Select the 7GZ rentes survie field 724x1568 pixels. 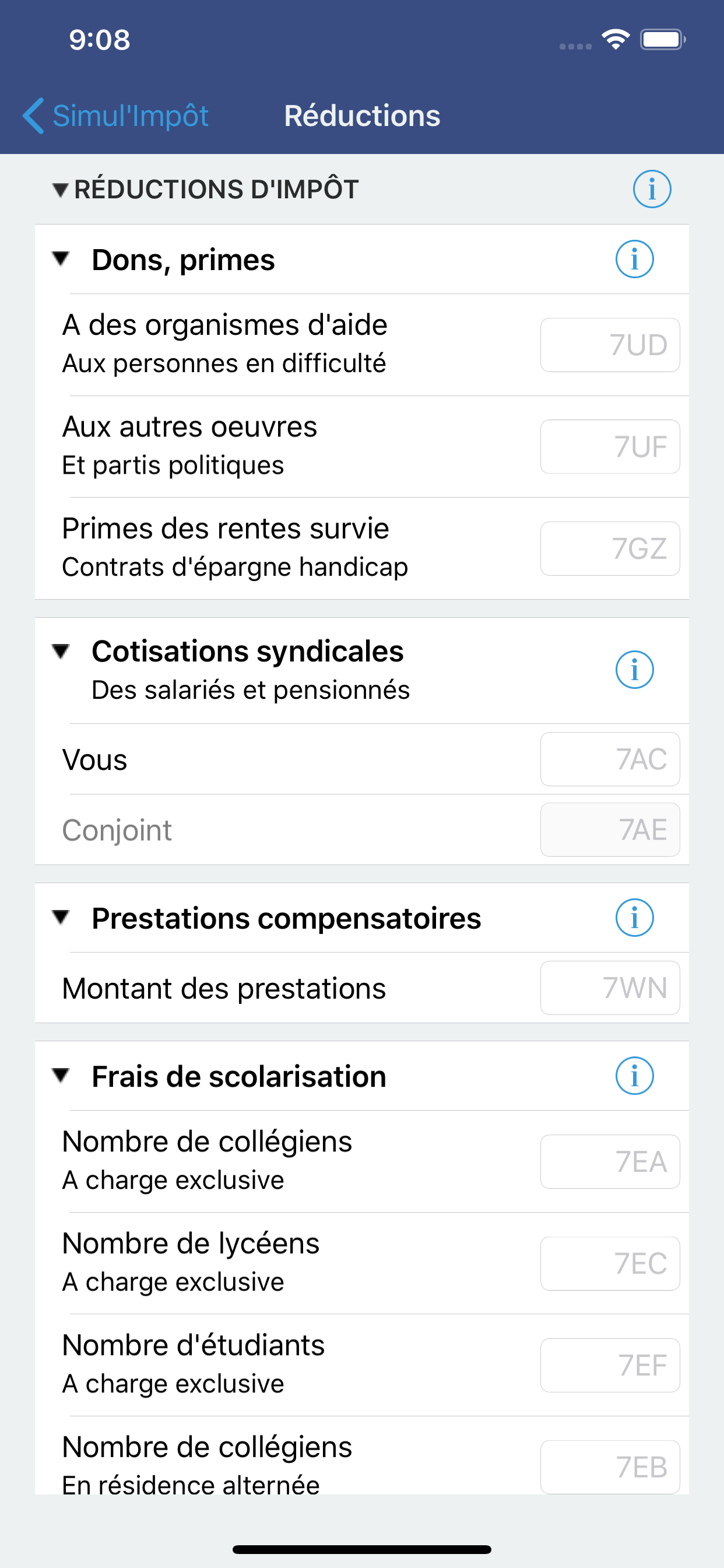(610, 548)
